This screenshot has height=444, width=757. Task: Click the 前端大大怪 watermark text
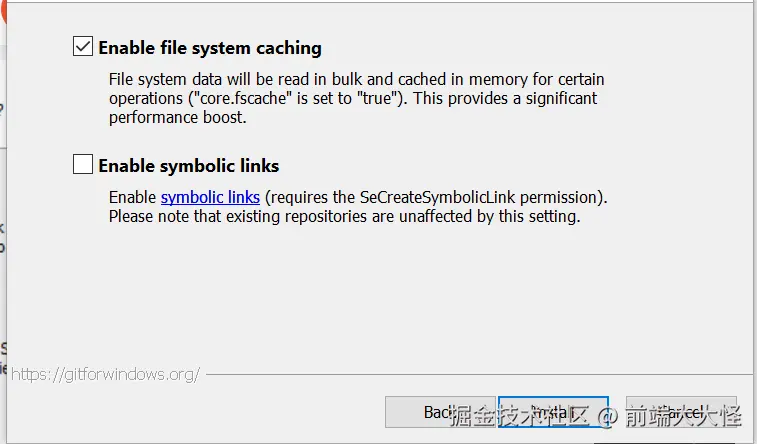coord(684,415)
